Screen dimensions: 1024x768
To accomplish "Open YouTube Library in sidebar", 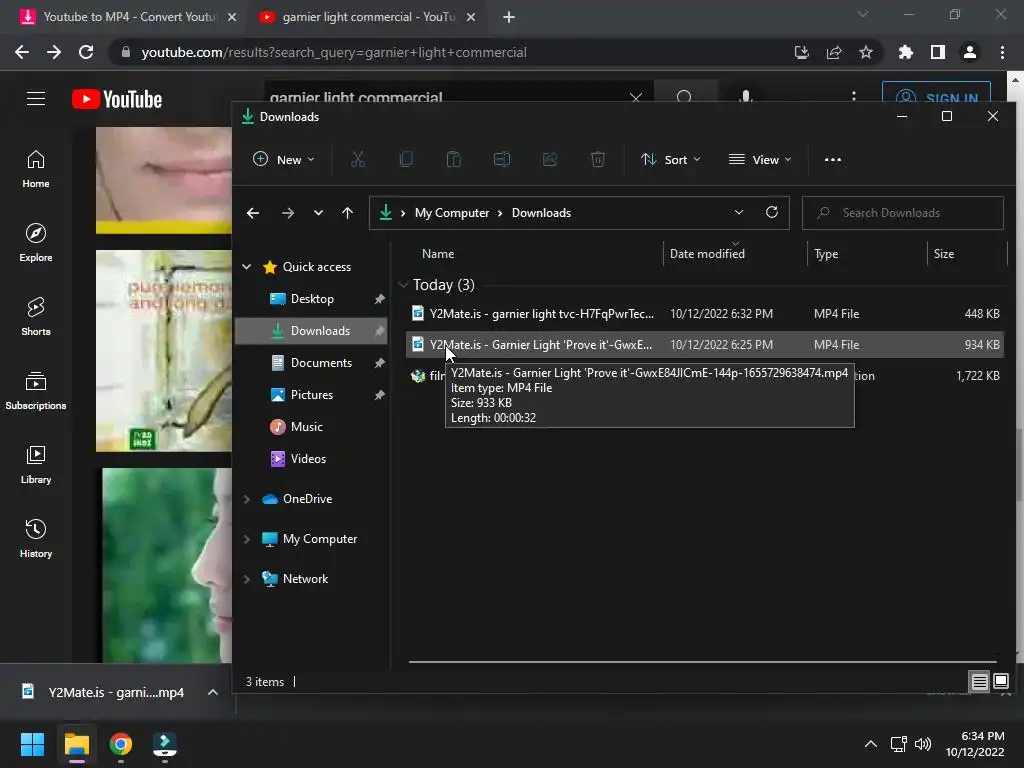I will [x=36, y=464].
